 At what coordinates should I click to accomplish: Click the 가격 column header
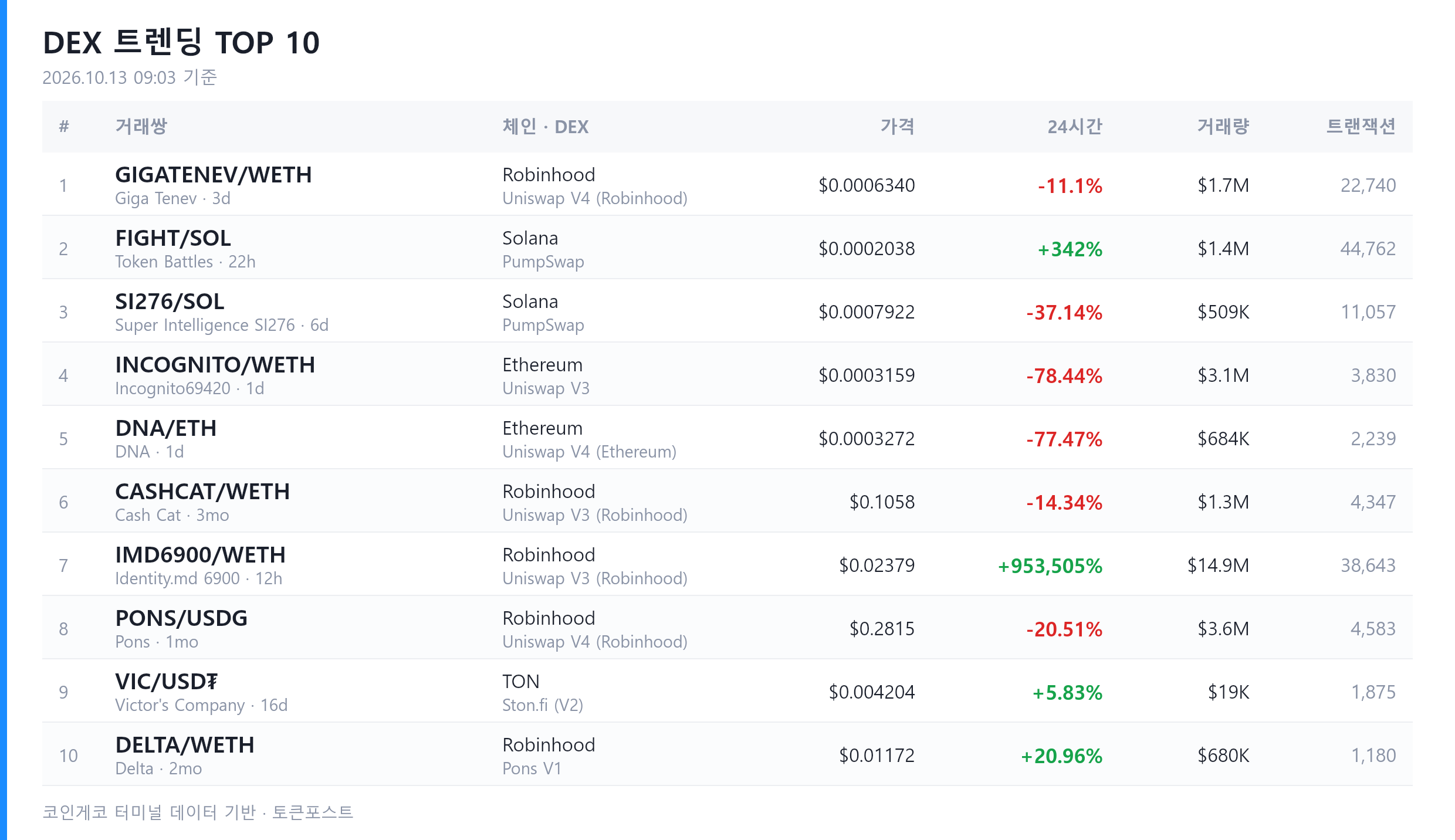(898, 127)
